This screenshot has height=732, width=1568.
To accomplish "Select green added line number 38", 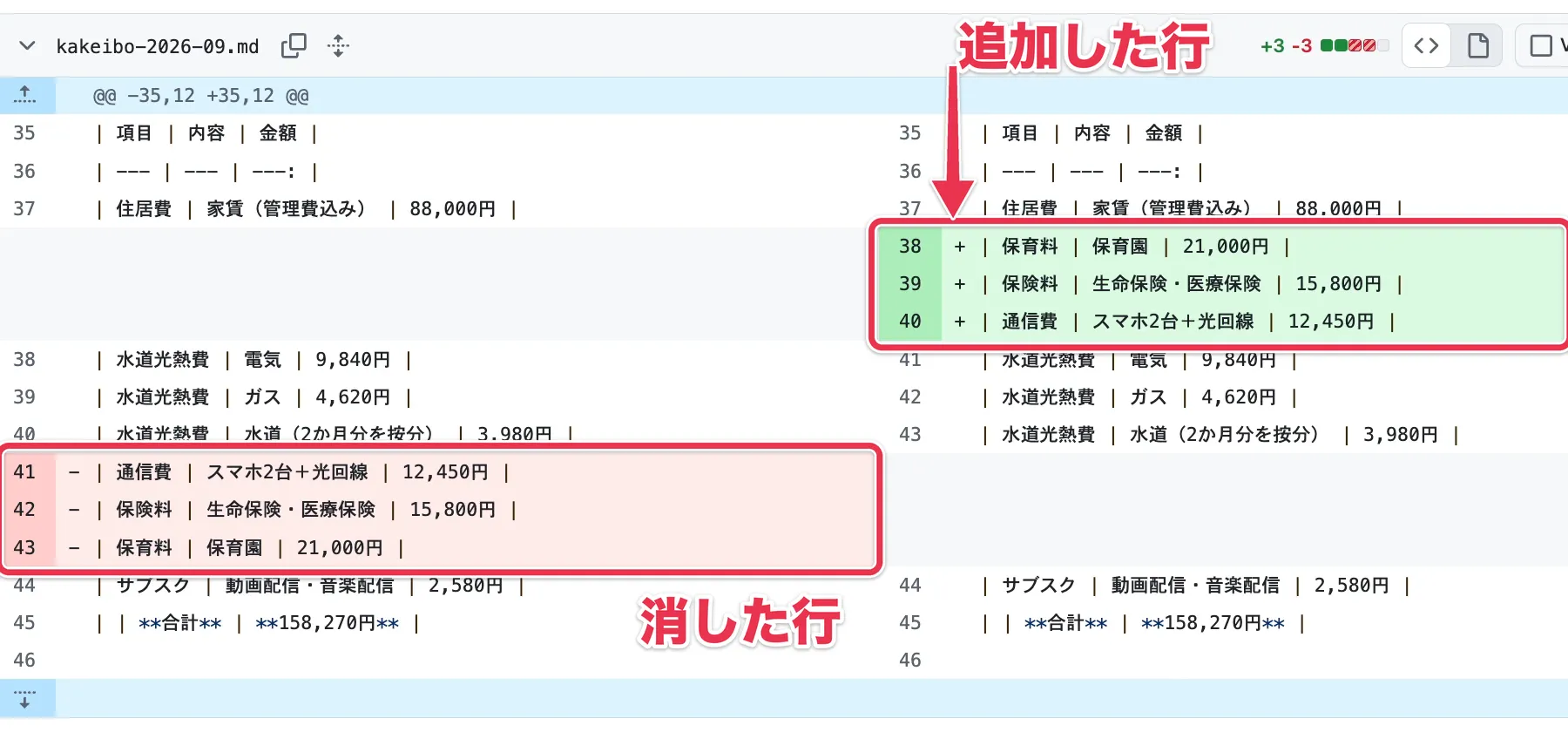I will pyautogui.click(x=909, y=247).
